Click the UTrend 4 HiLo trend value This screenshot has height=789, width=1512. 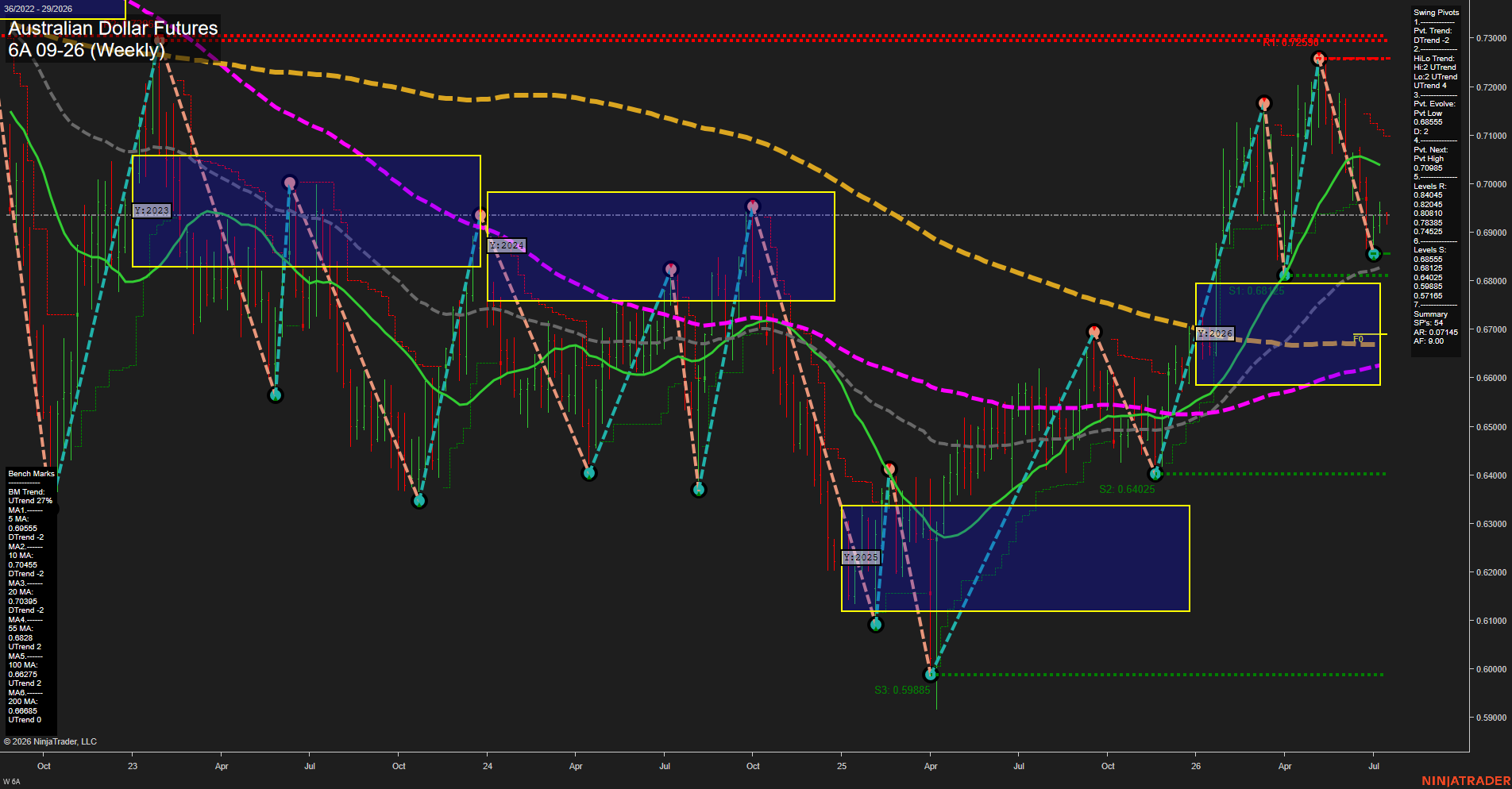1430,86
